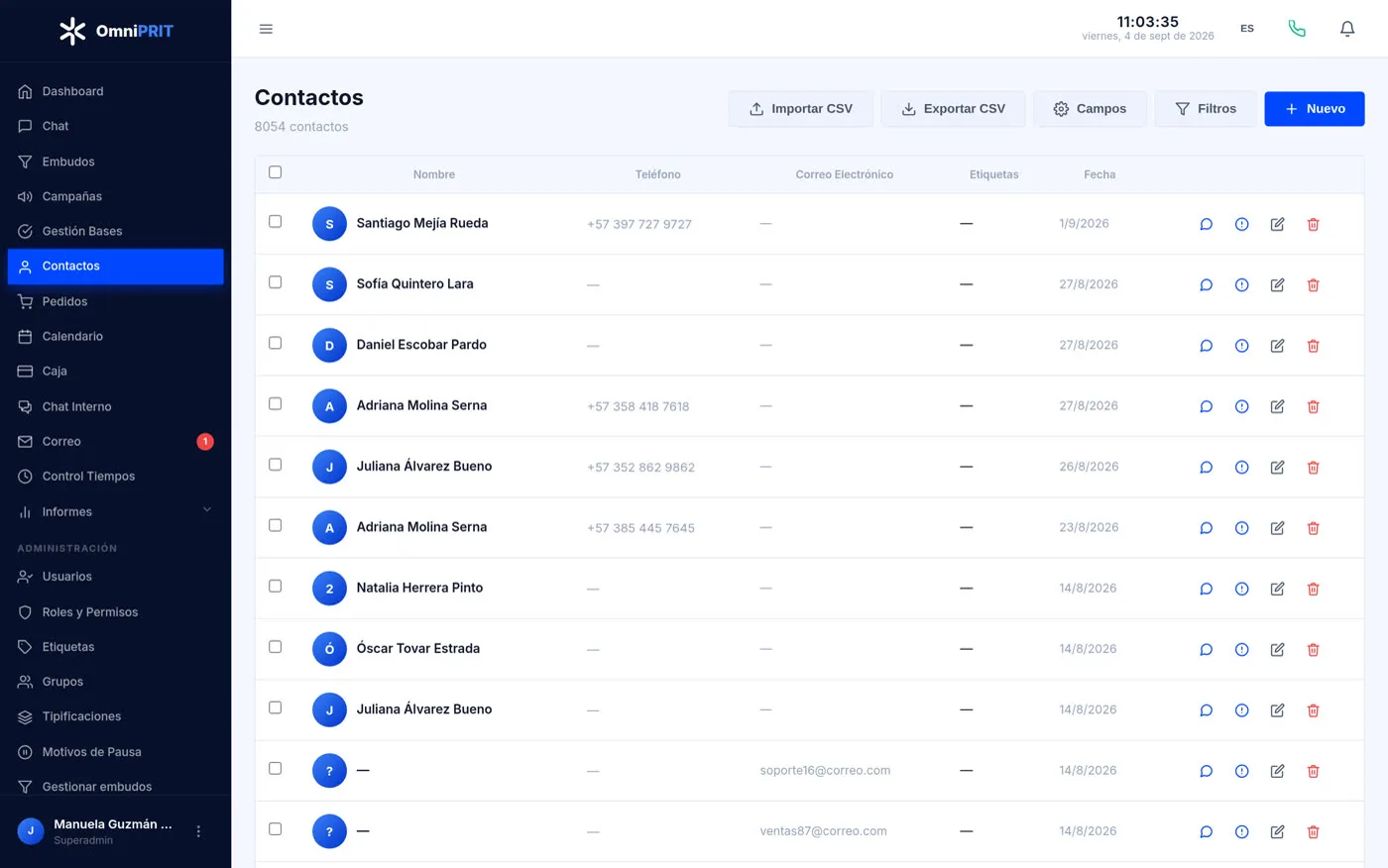1388x868 pixels.
Task: Edit contact Daniel Escobar Pardo
Action: point(1277,346)
